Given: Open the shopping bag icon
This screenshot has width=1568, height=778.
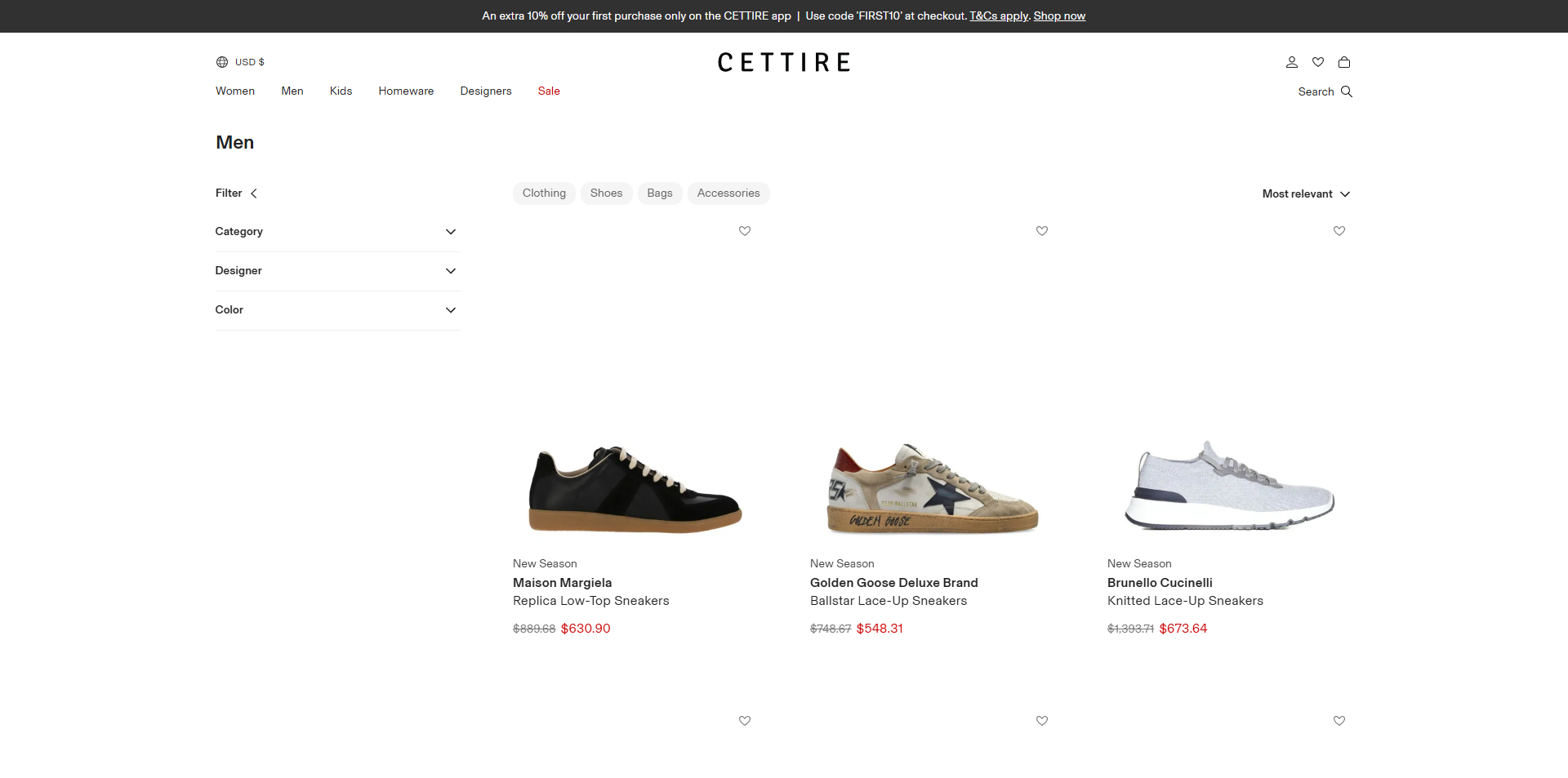Looking at the screenshot, I should [1344, 62].
